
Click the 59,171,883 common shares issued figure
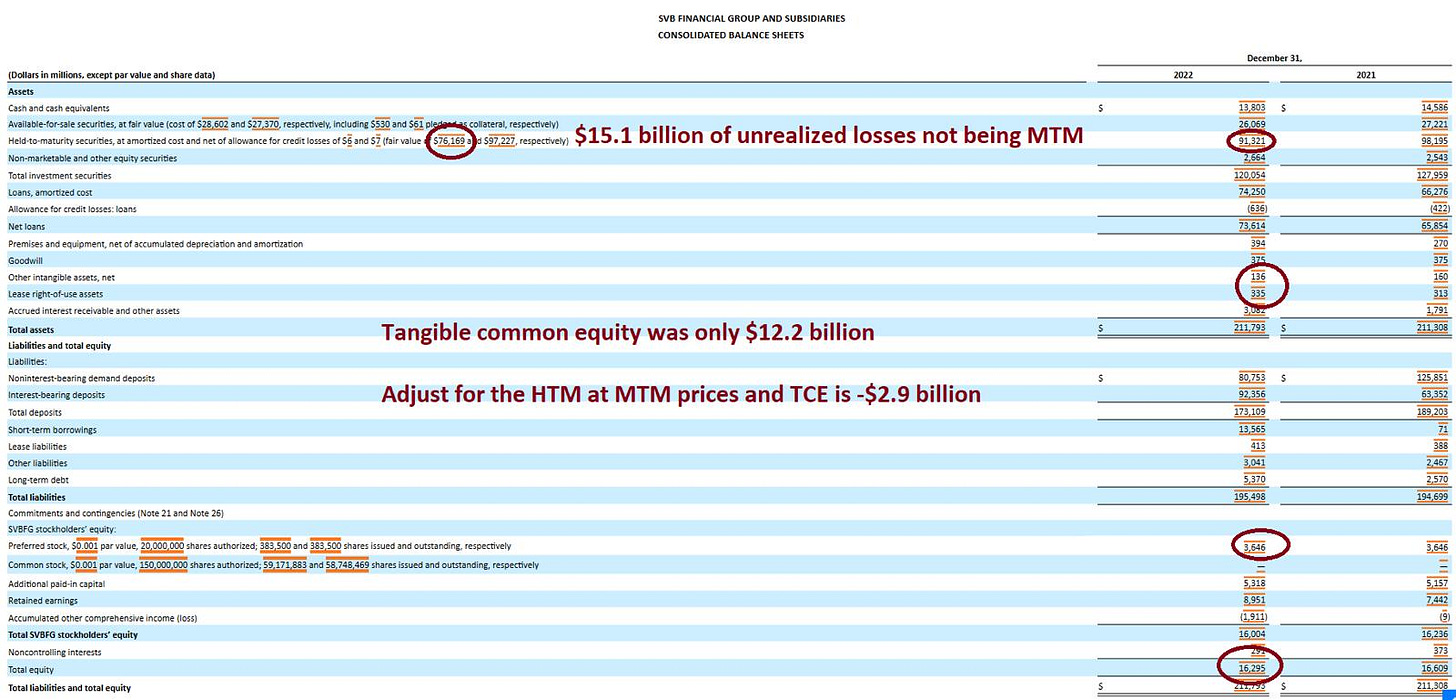pos(283,565)
